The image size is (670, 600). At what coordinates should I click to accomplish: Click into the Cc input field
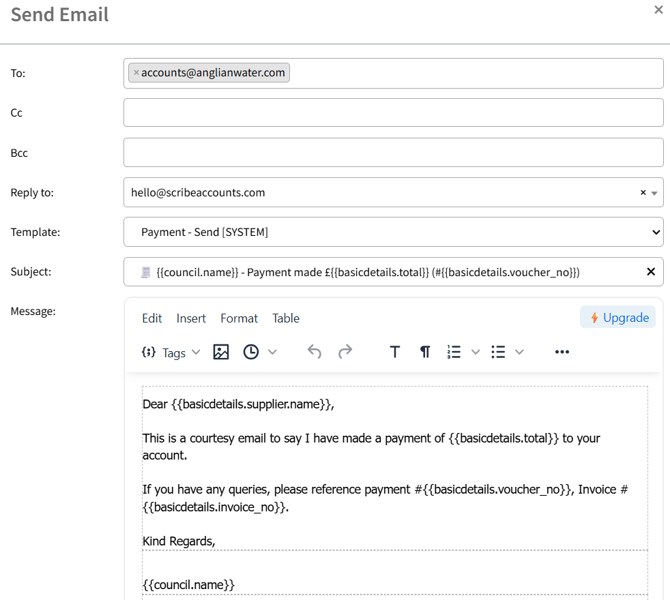(x=393, y=112)
